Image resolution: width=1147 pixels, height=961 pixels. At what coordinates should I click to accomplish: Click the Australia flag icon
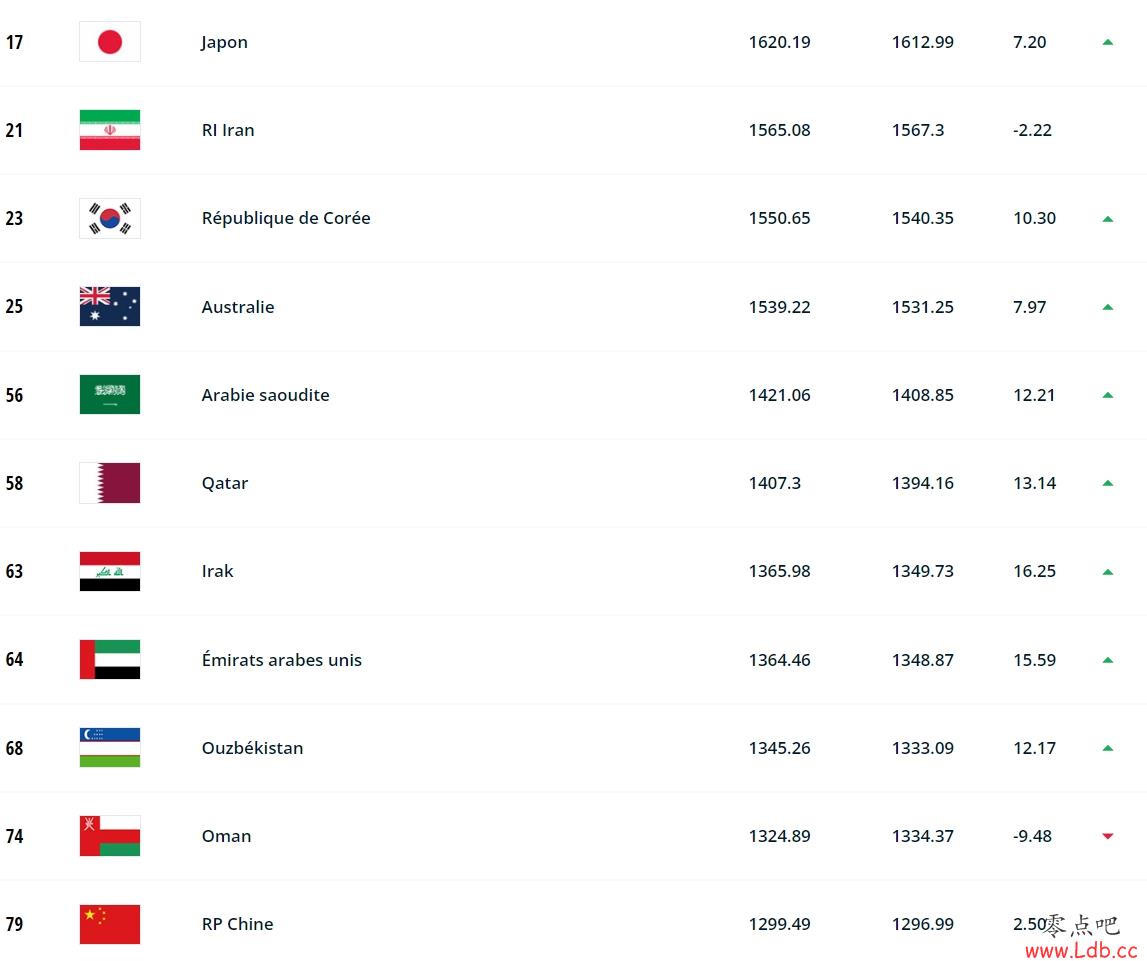click(110, 306)
